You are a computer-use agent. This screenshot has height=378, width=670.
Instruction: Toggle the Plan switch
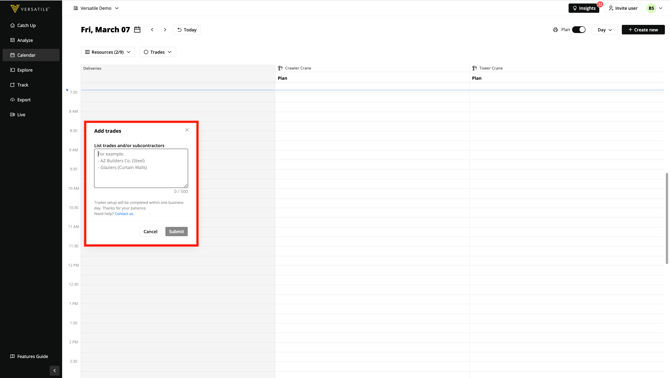[579, 29]
